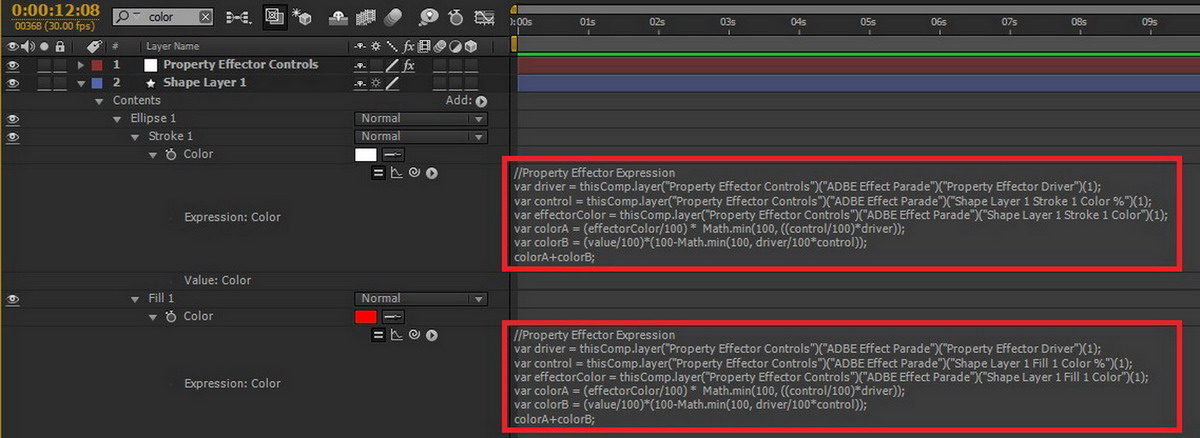Image resolution: width=1200 pixels, height=438 pixels.
Task: Show fill Color expression post-graph icon
Action: point(397,335)
